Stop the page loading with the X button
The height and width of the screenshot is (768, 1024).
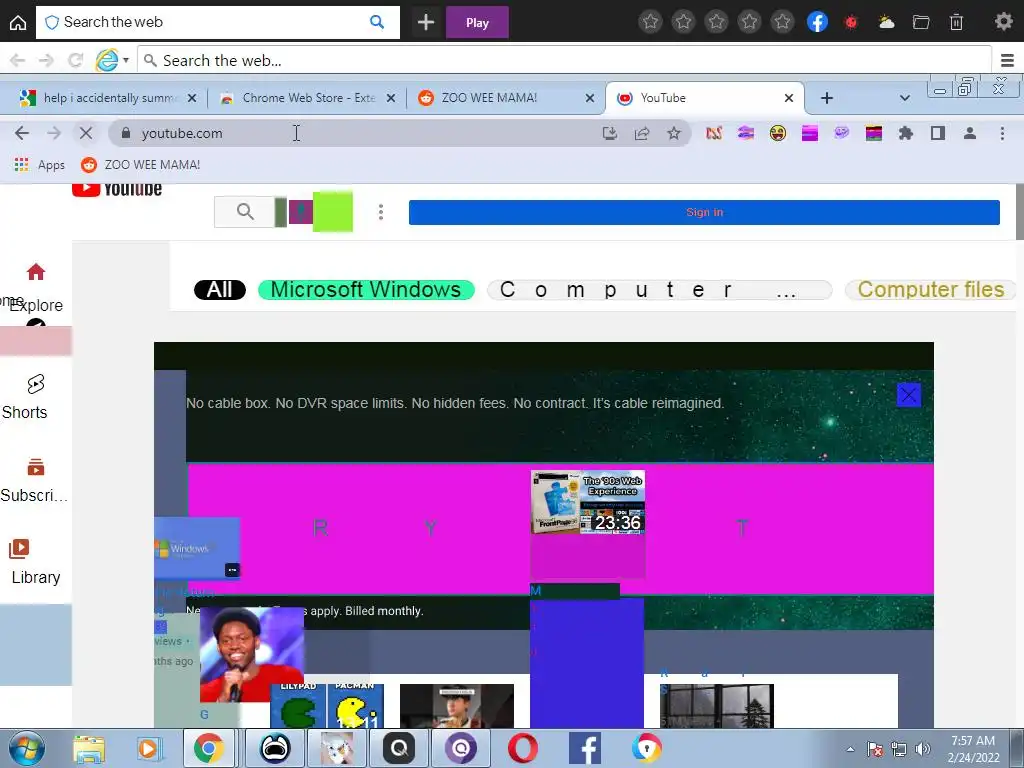click(86, 133)
